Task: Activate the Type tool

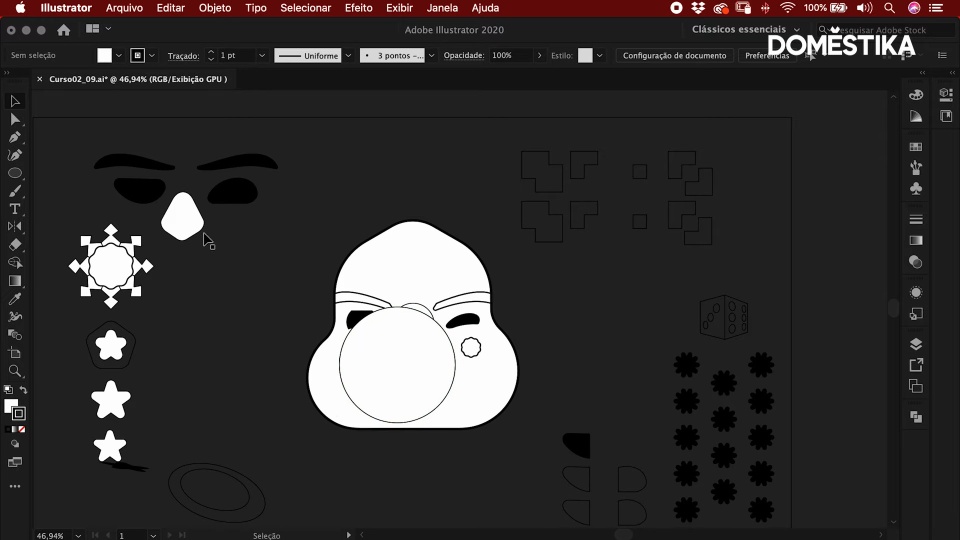Action: click(15, 209)
